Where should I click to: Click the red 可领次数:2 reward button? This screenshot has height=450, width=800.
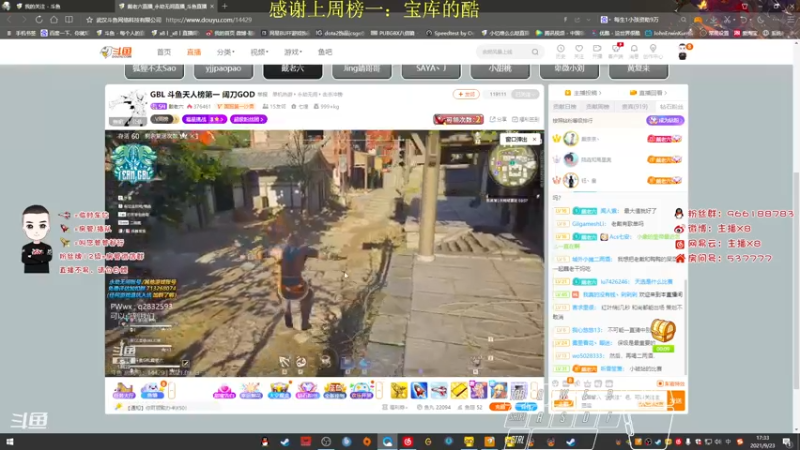point(458,119)
